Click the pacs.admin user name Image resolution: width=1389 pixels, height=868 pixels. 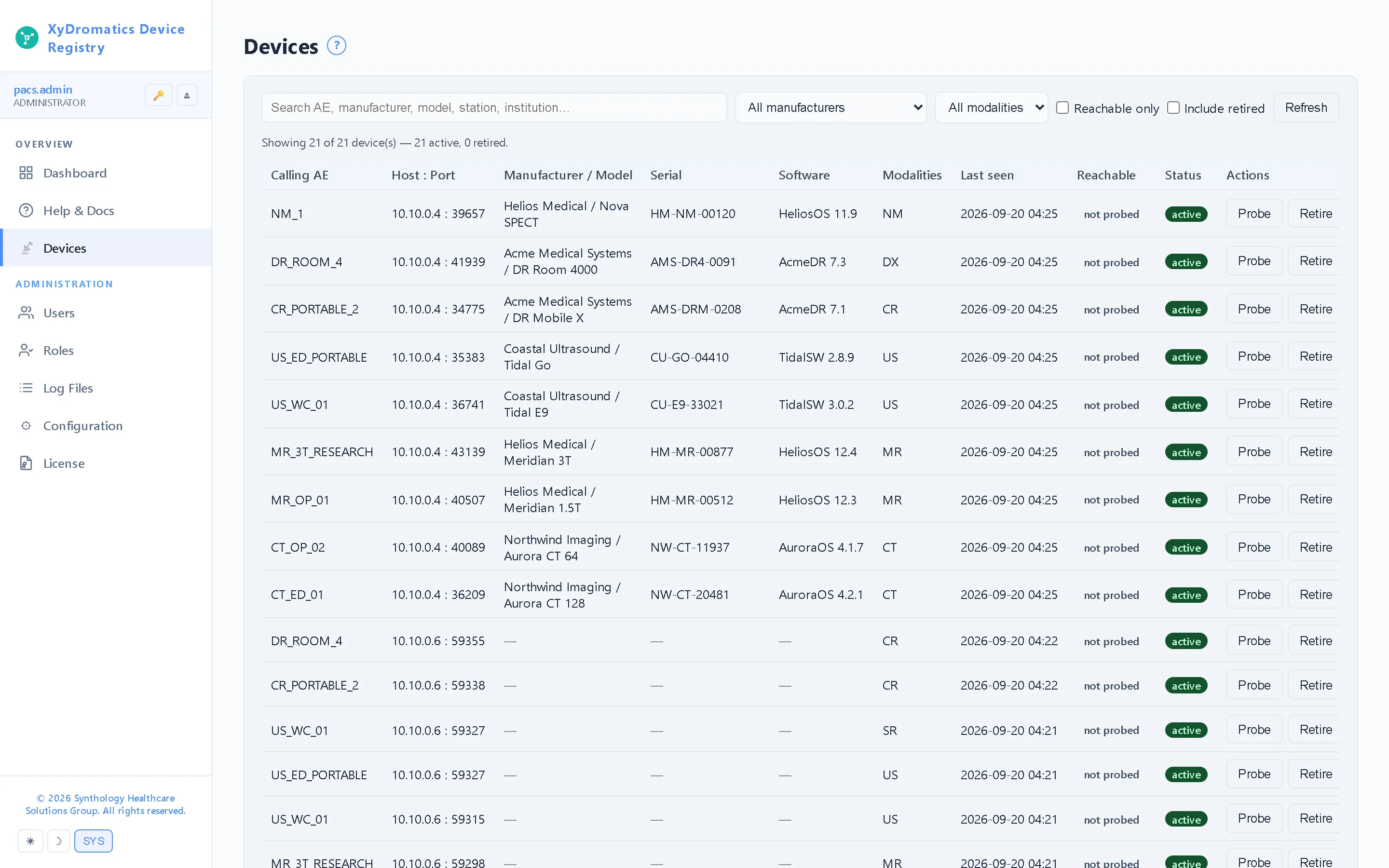pyautogui.click(x=43, y=90)
